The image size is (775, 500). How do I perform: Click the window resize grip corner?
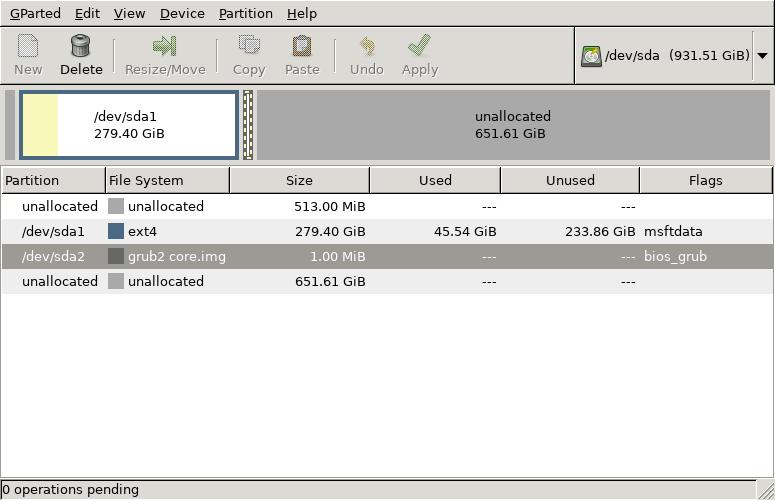click(766, 490)
